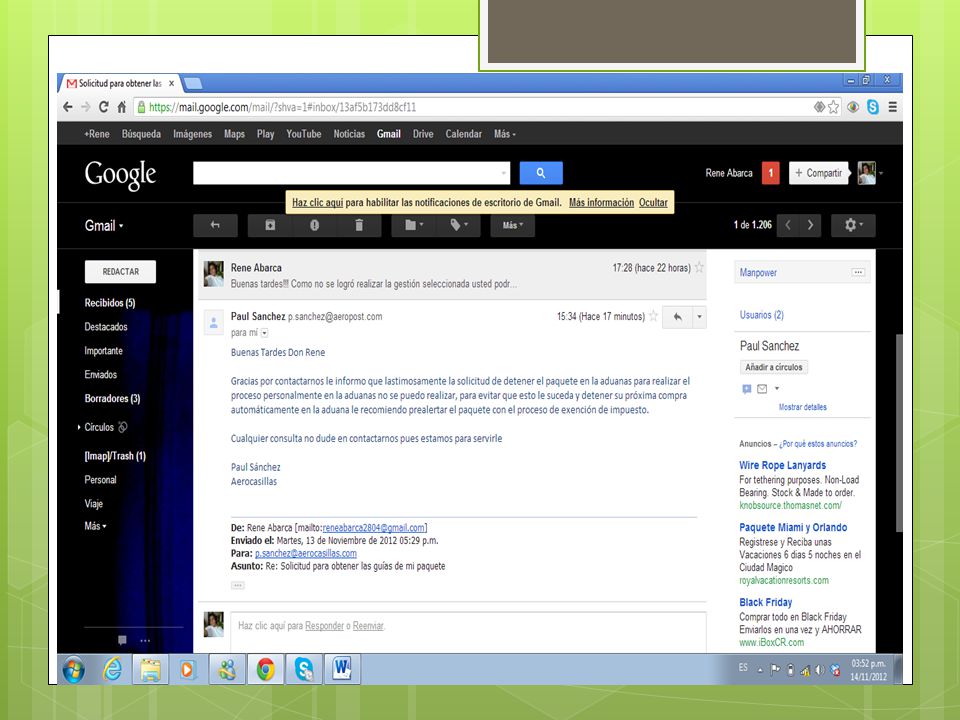Screen dimensions: 960x720
Task: Open more reply options arrow beside reply
Action: [x=699, y=317]
